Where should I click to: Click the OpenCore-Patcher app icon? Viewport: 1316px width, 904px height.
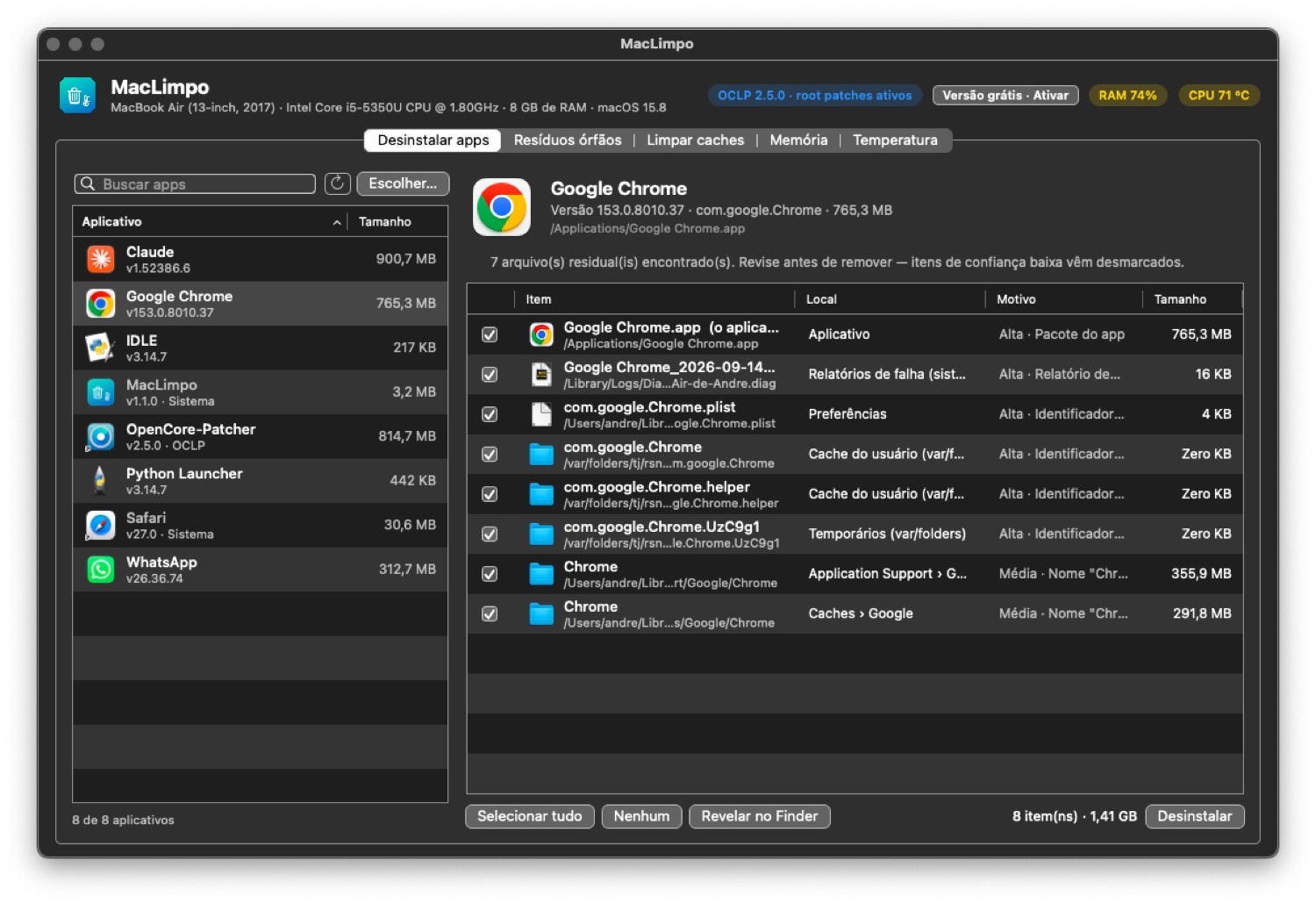(x=101, y=436)
